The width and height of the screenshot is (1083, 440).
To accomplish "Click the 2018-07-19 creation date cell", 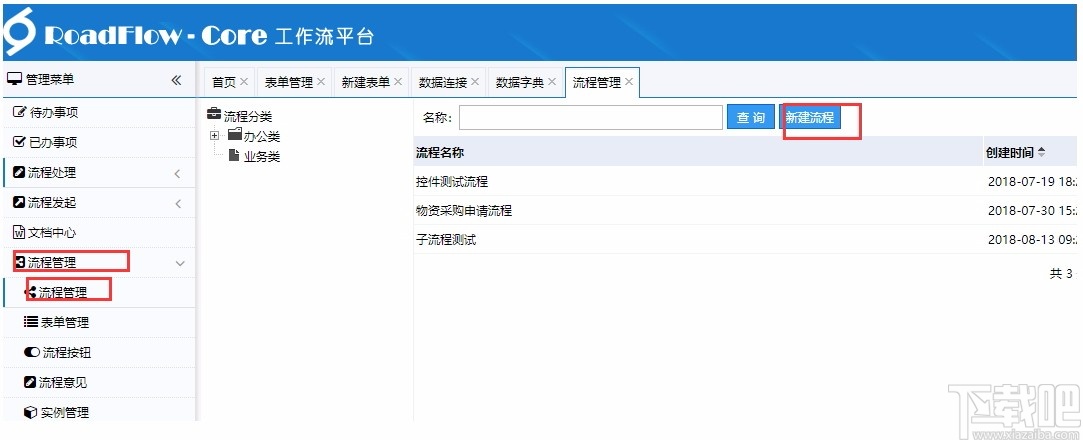I will tap(1032, 182).
